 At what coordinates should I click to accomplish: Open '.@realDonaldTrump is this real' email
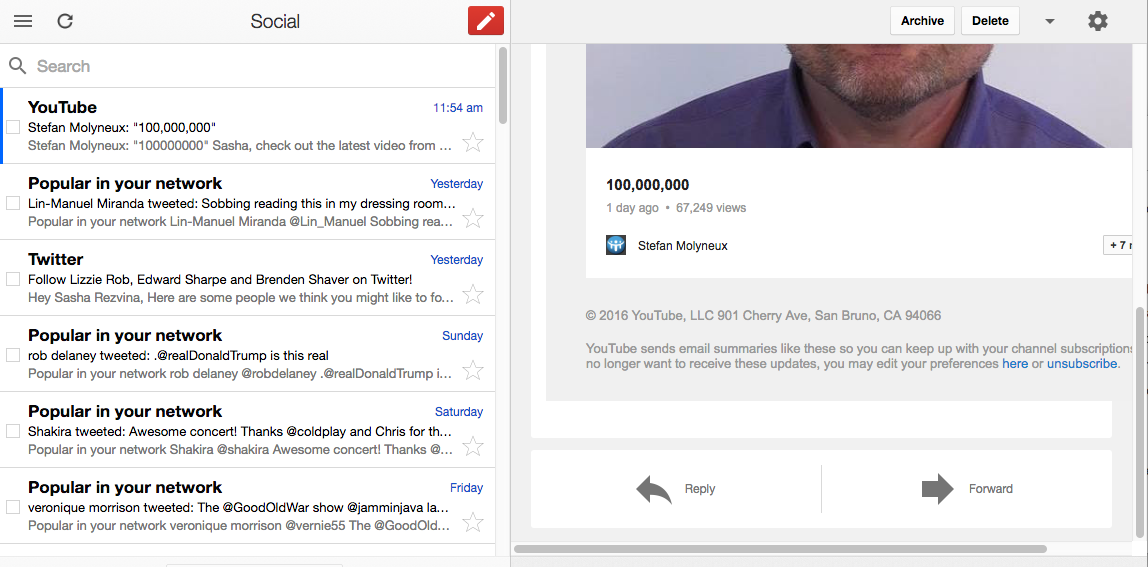(x=247, y=355)
